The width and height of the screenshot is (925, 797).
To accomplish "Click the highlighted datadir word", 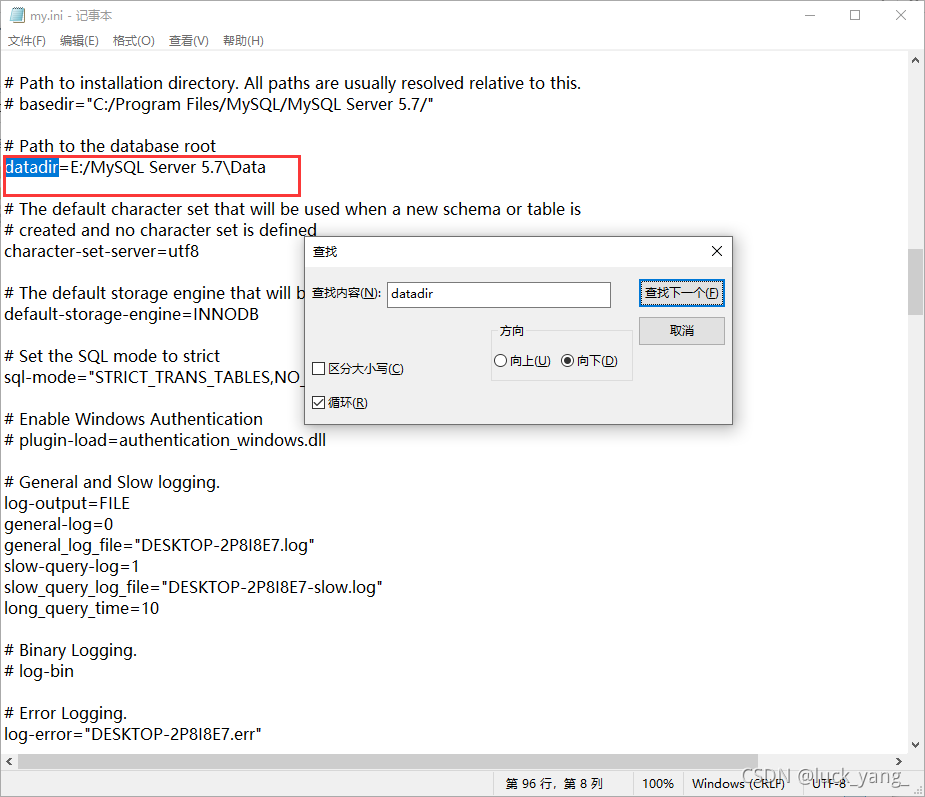I will (x=32, y=168).
